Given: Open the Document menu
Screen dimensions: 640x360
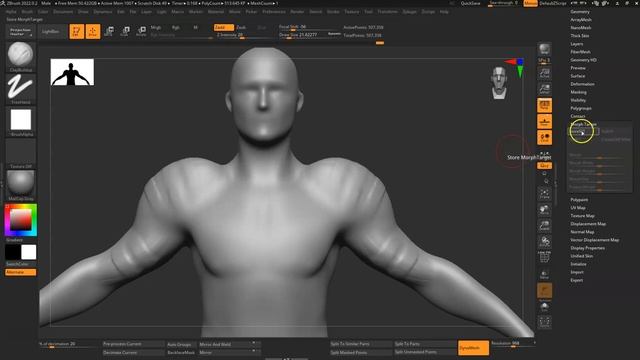Looking at the screenshot, I should coord(63,12).
